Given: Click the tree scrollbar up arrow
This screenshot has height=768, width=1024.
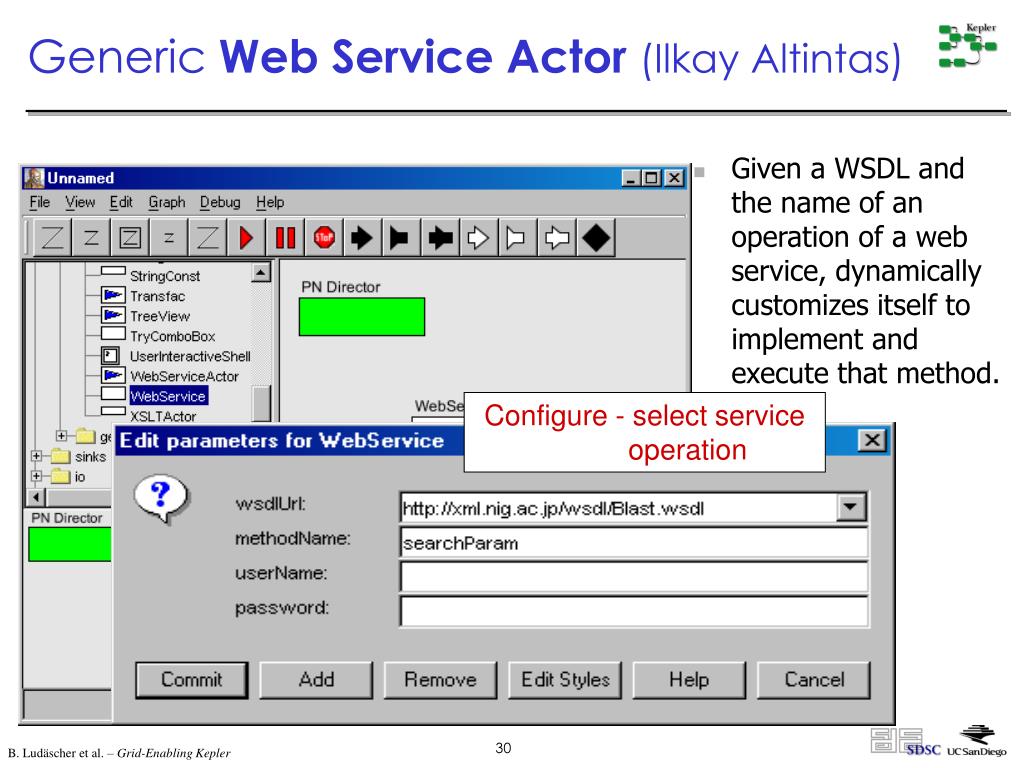Looking at the screenshot, I should coord(261,272).
